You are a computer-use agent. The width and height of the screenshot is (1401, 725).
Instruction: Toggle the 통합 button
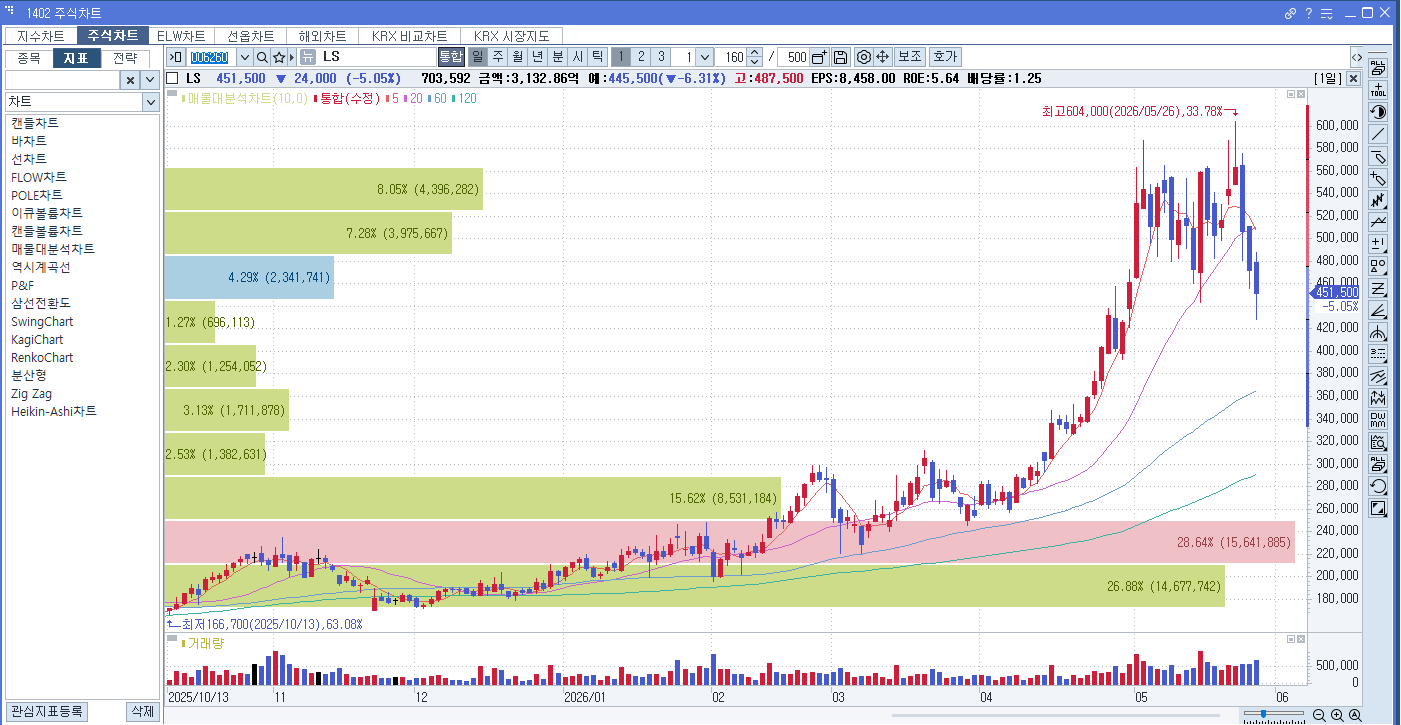451,57
